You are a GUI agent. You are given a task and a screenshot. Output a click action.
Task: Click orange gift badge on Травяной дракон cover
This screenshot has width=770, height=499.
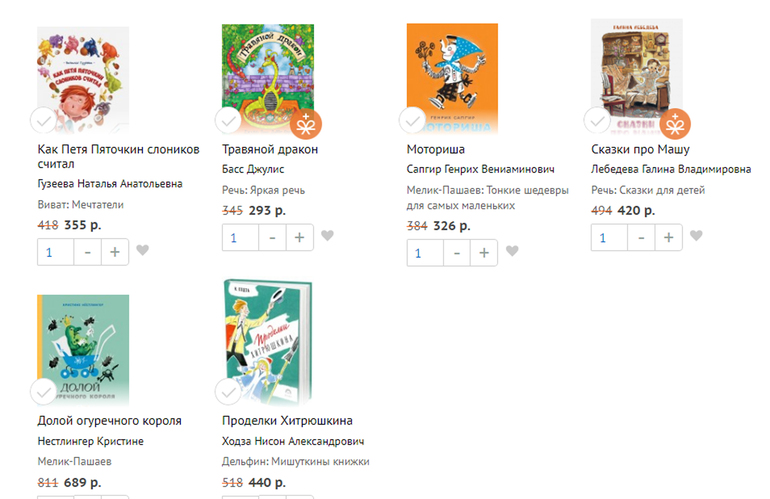click(306, 124)
